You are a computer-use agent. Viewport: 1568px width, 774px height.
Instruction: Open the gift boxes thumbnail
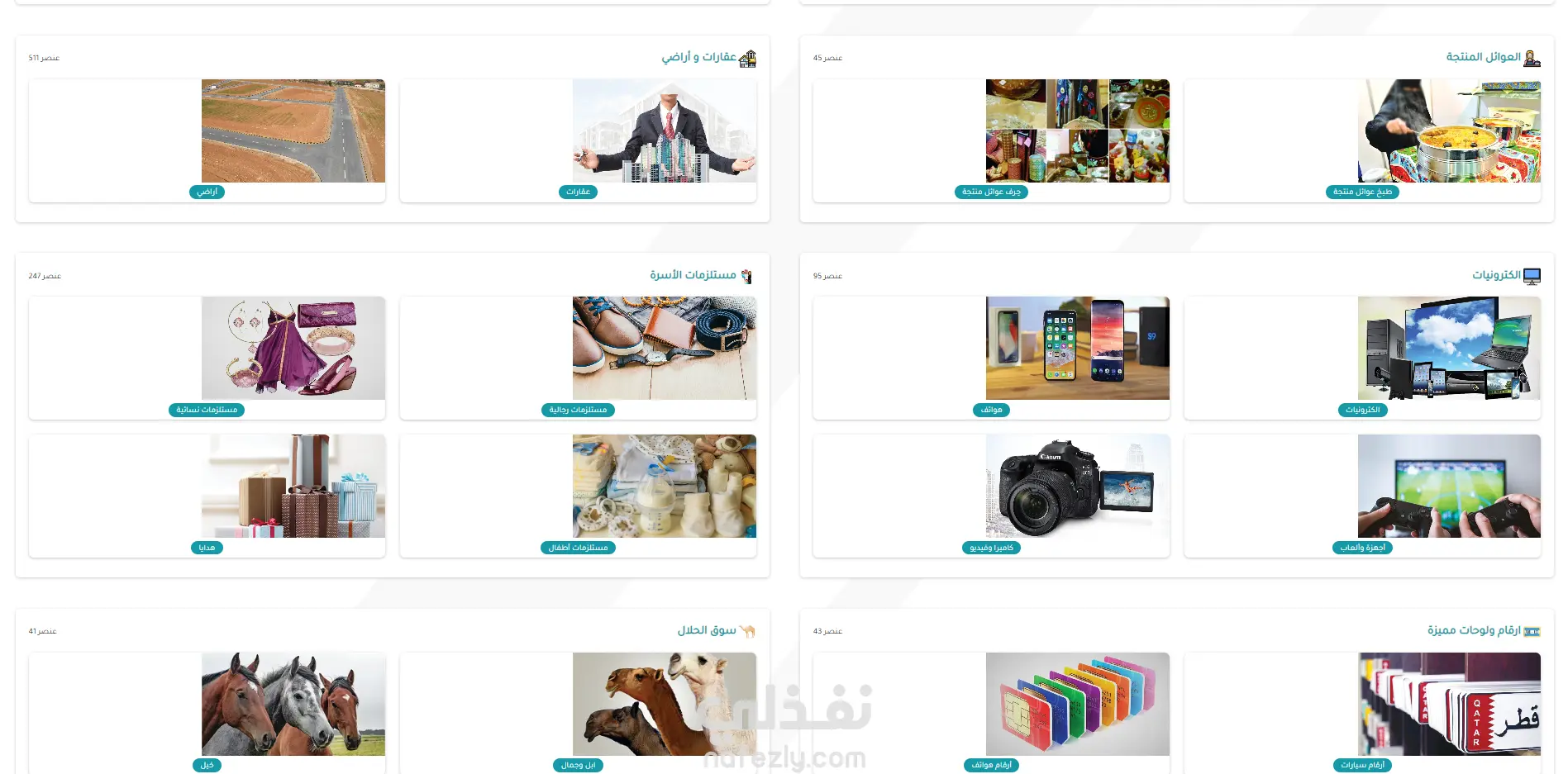tap(293, 487)
